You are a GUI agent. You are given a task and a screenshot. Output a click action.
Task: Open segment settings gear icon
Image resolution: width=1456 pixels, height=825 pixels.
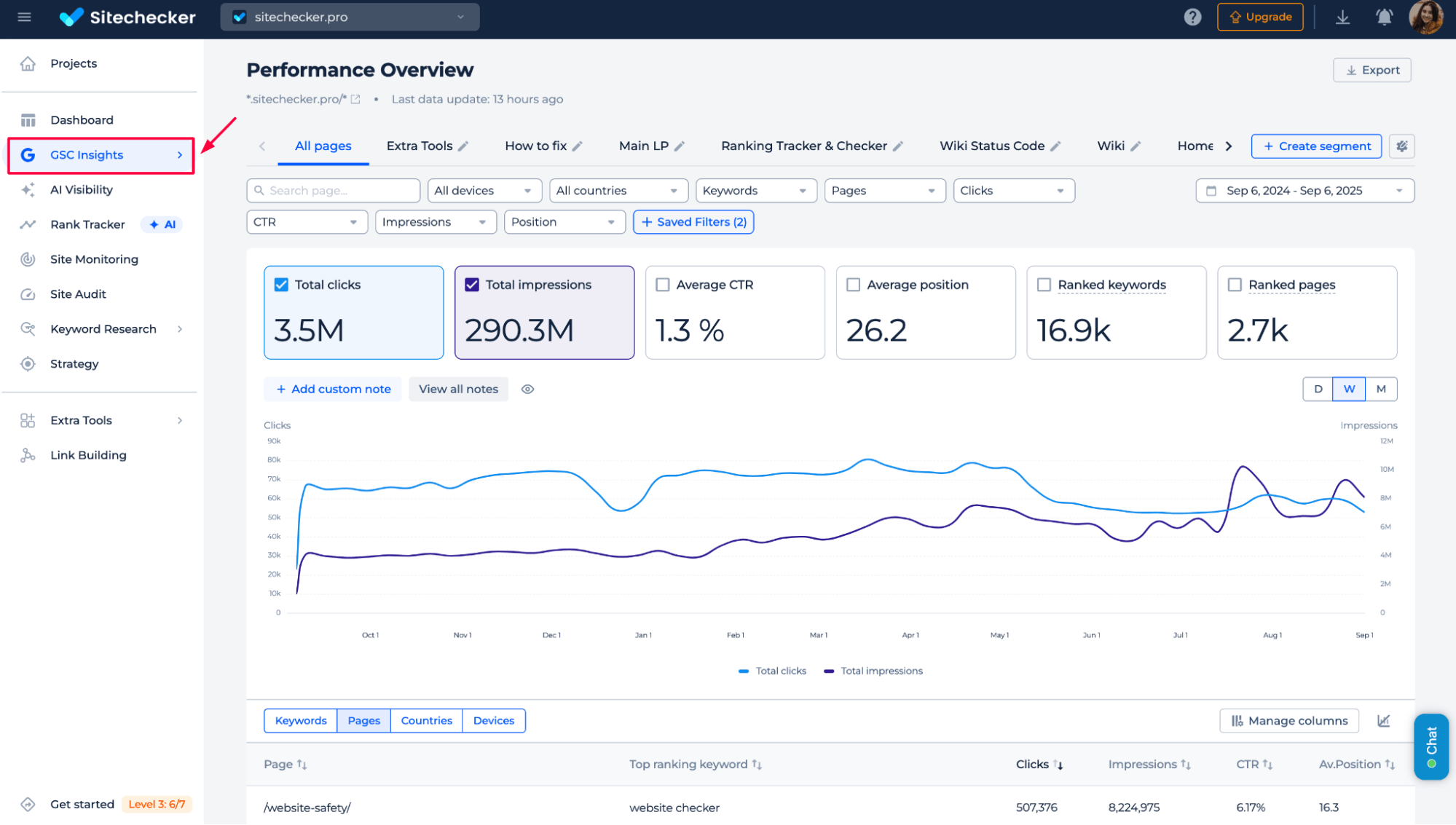[x=1401, y=146]
